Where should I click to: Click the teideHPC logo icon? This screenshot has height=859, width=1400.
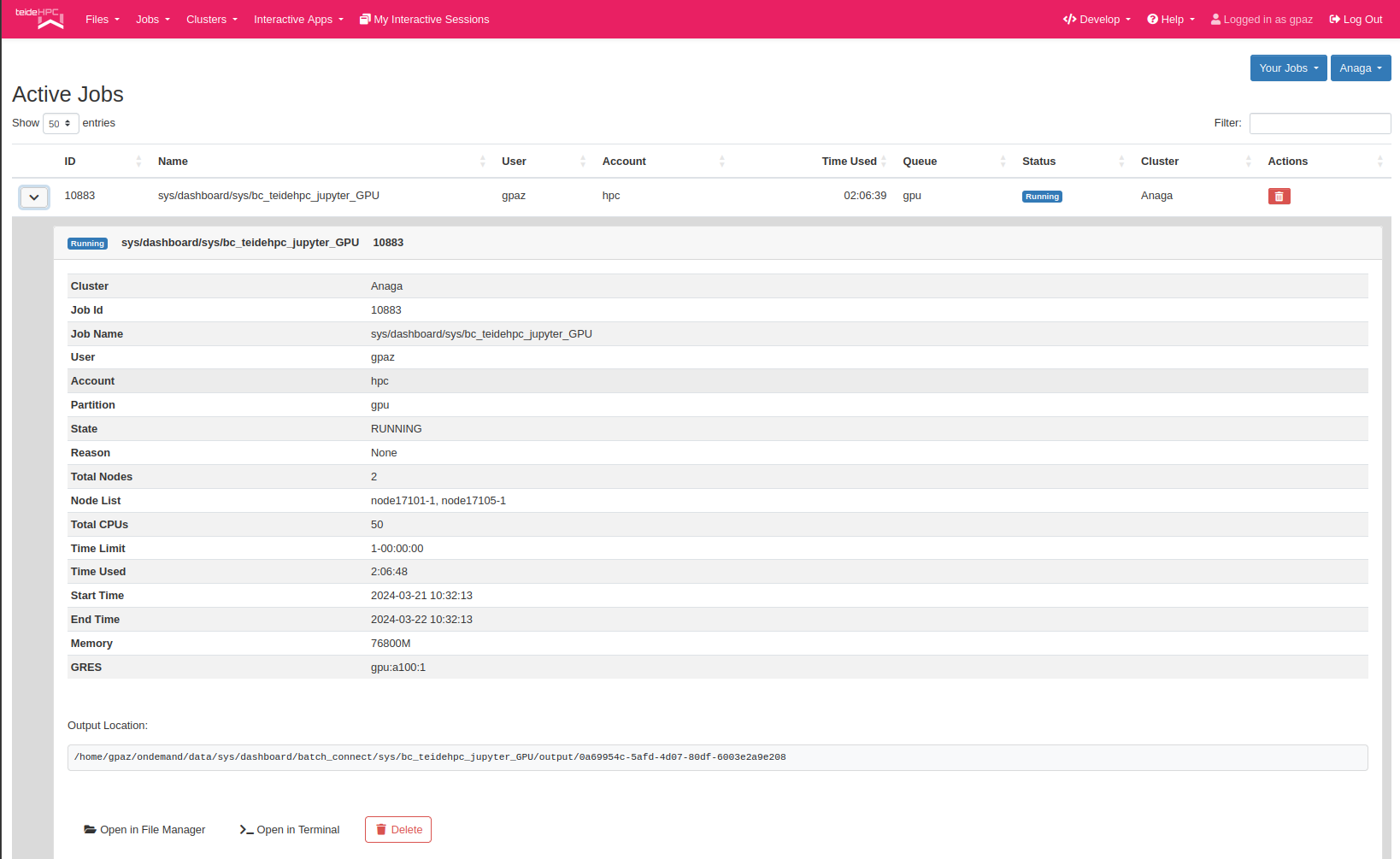[x=40, y=18]
